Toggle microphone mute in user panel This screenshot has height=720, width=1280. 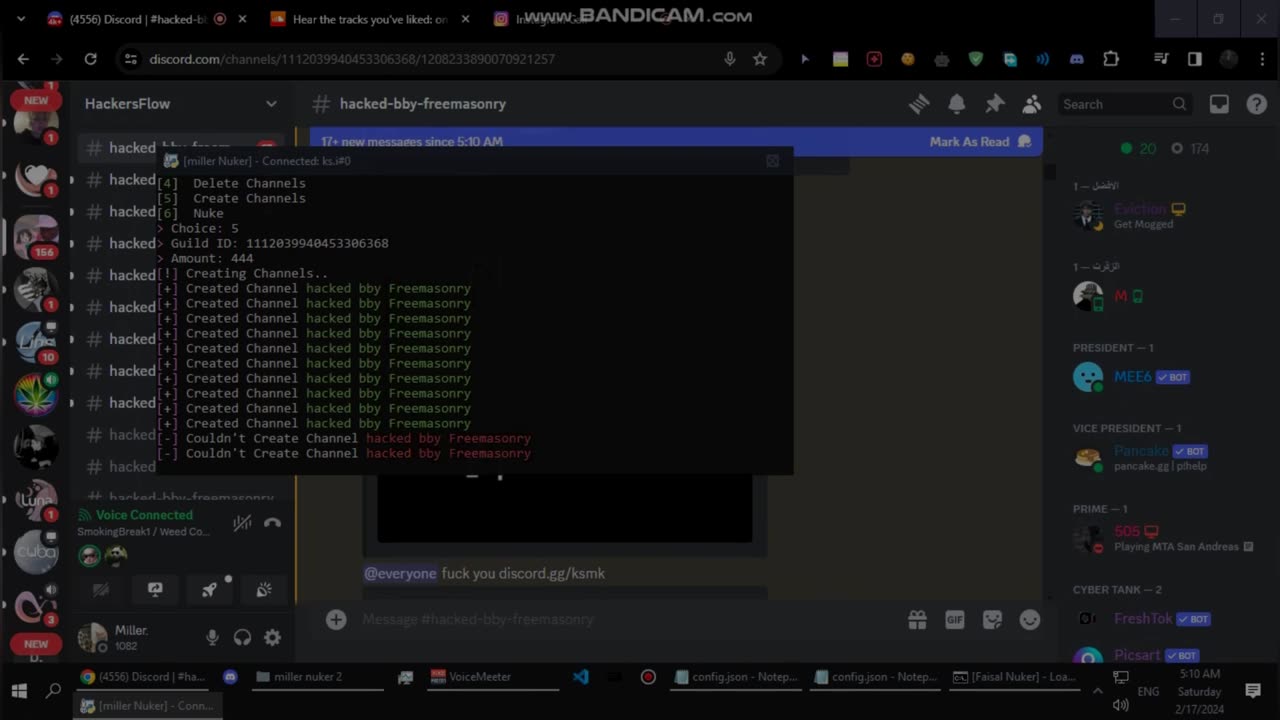coord(212,637)
